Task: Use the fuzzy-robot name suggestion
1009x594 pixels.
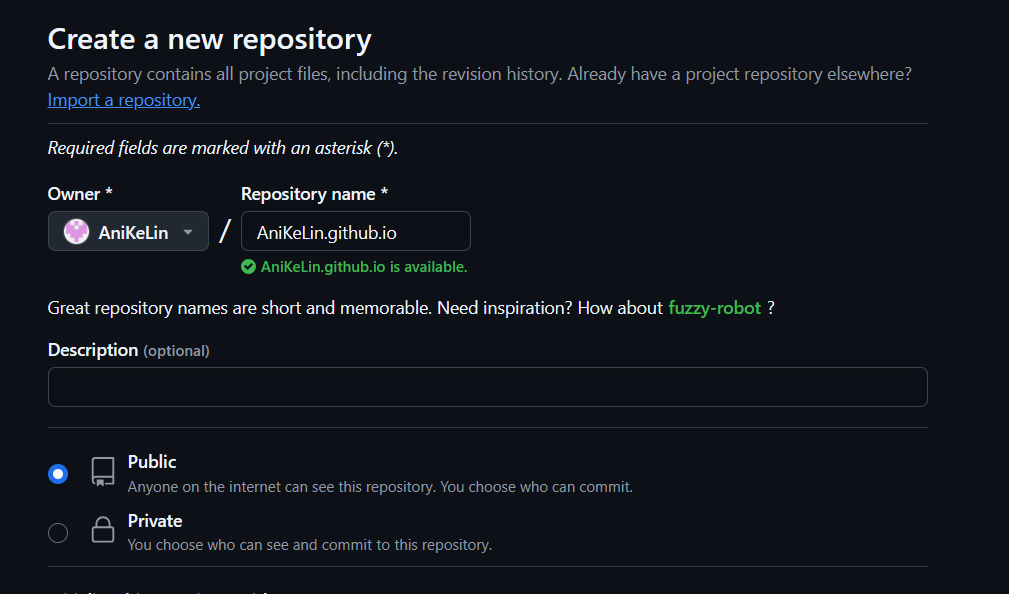Action: point(714,307)
